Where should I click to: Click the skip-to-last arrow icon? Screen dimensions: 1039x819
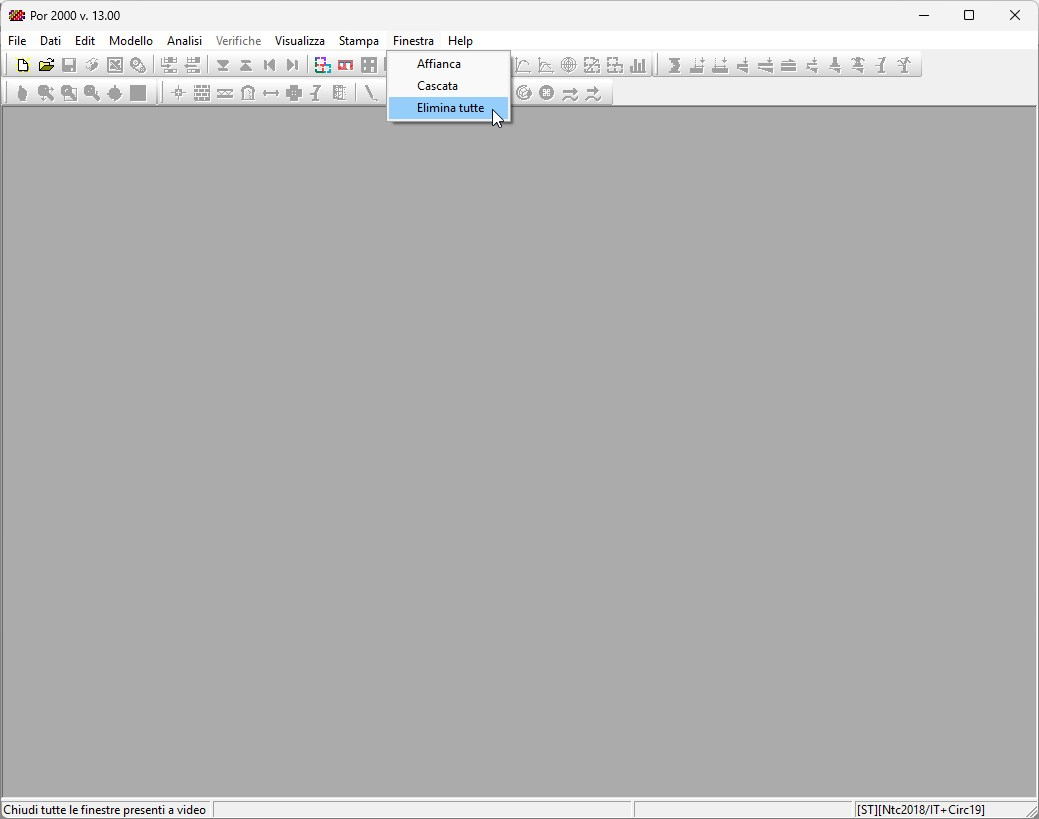292,66
